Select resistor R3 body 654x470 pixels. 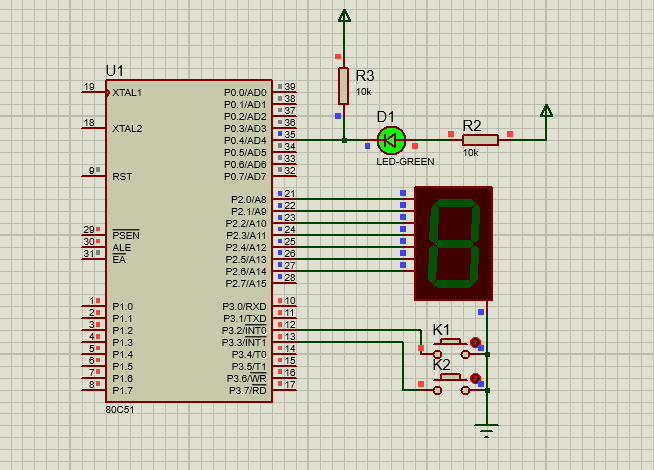click(x=343, y=86)
